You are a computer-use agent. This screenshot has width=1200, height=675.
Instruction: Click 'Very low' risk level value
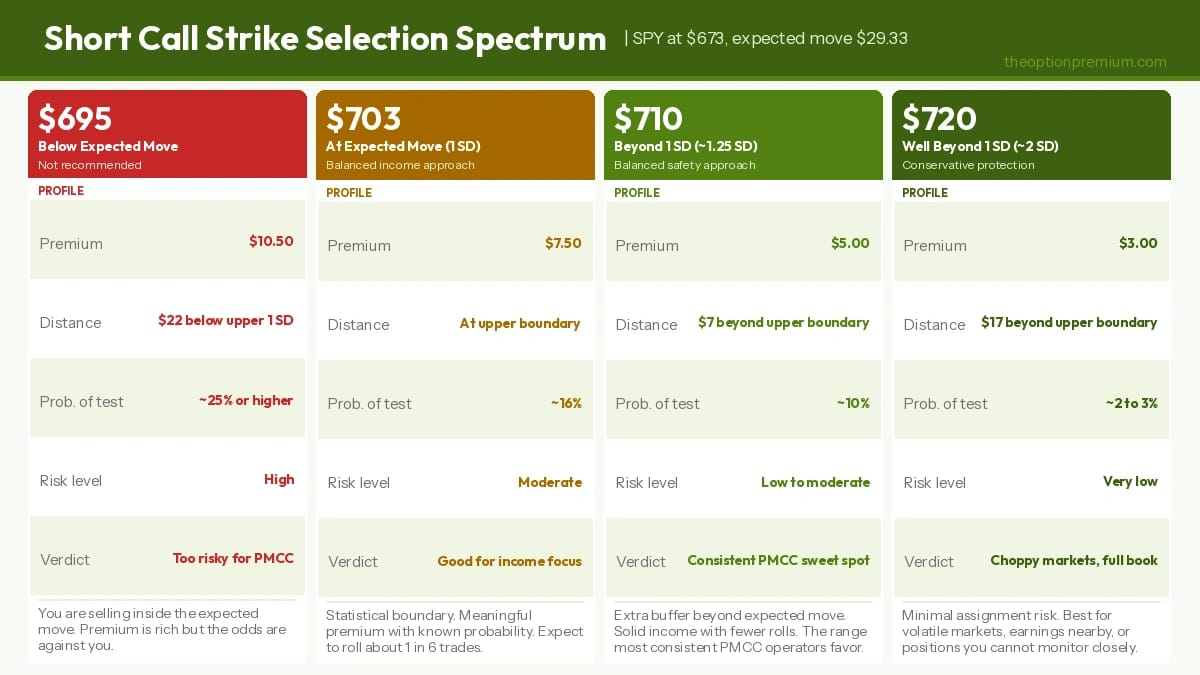click(1130, 481)
